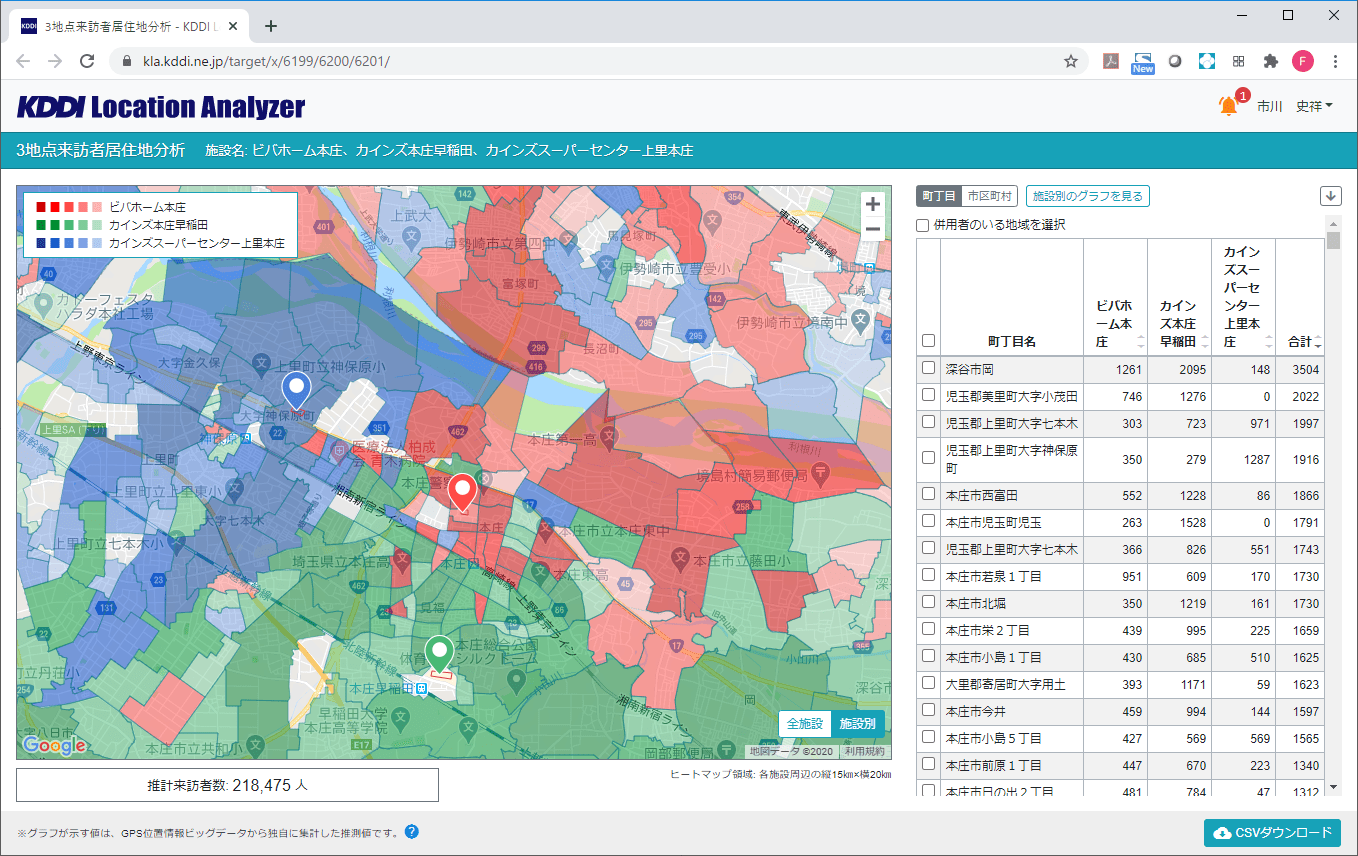Click total 3504 in 深谷市岡 row
The width and height of the screenshot is (1358, 856).
pos(1305,369)
